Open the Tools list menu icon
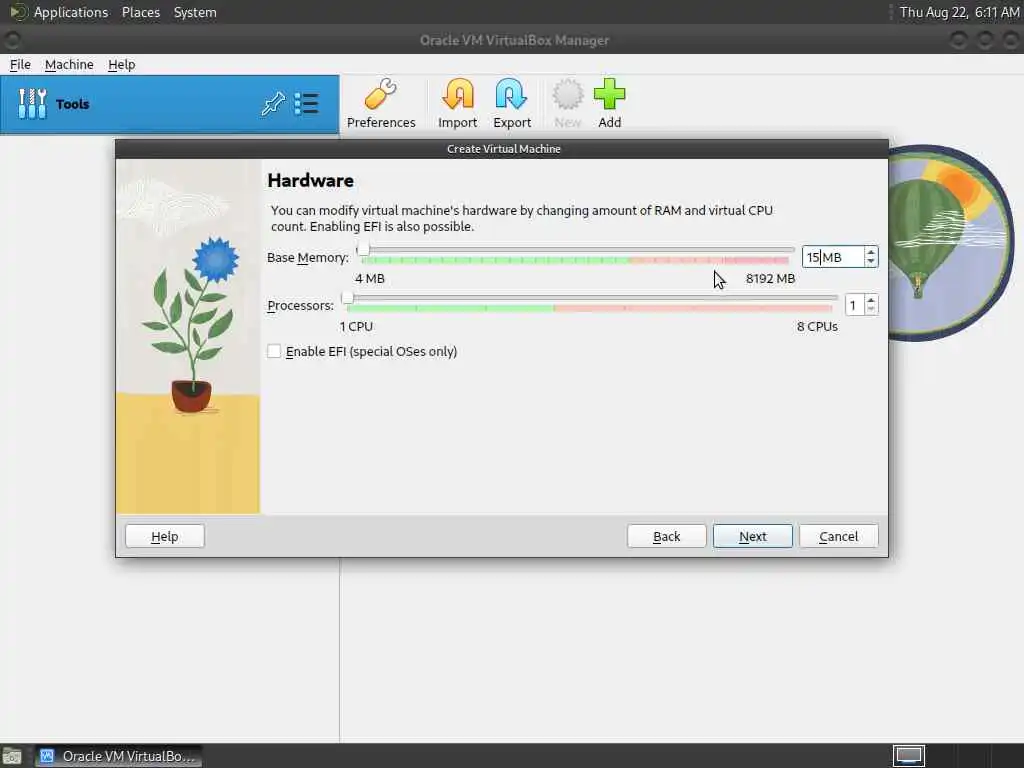 306,104
